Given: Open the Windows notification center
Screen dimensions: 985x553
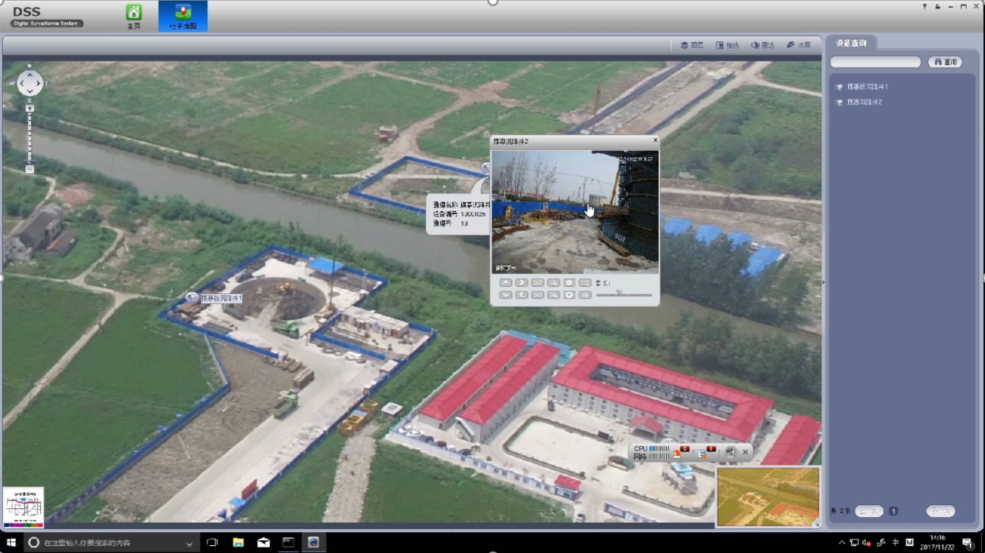Looking at the screenshot, I should pos(967,543).
